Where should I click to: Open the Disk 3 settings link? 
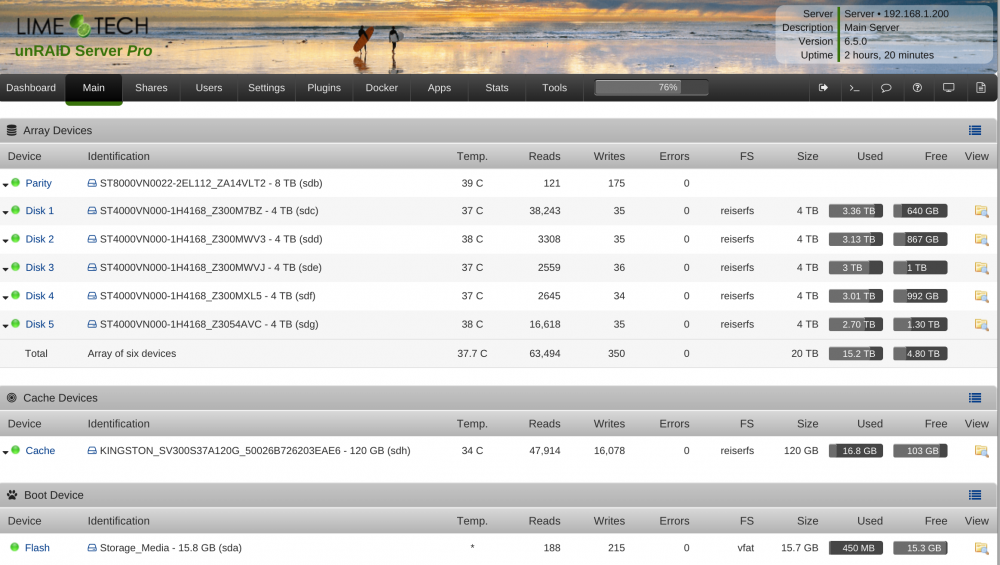(x=40, y=268)
